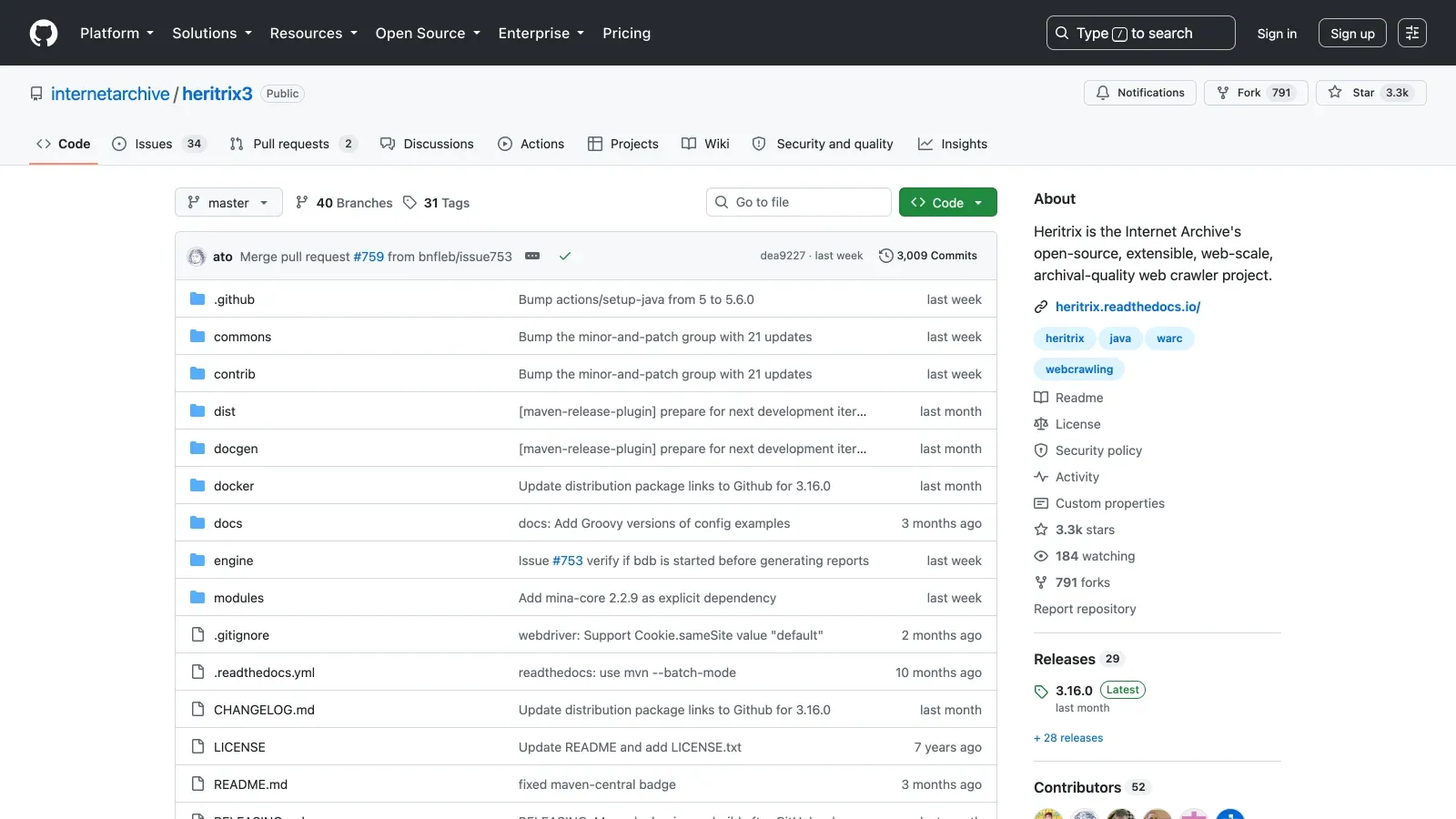This screenshot has width=1456, height=819.
Task: Click the green check status icon
Action: (565, 257)
